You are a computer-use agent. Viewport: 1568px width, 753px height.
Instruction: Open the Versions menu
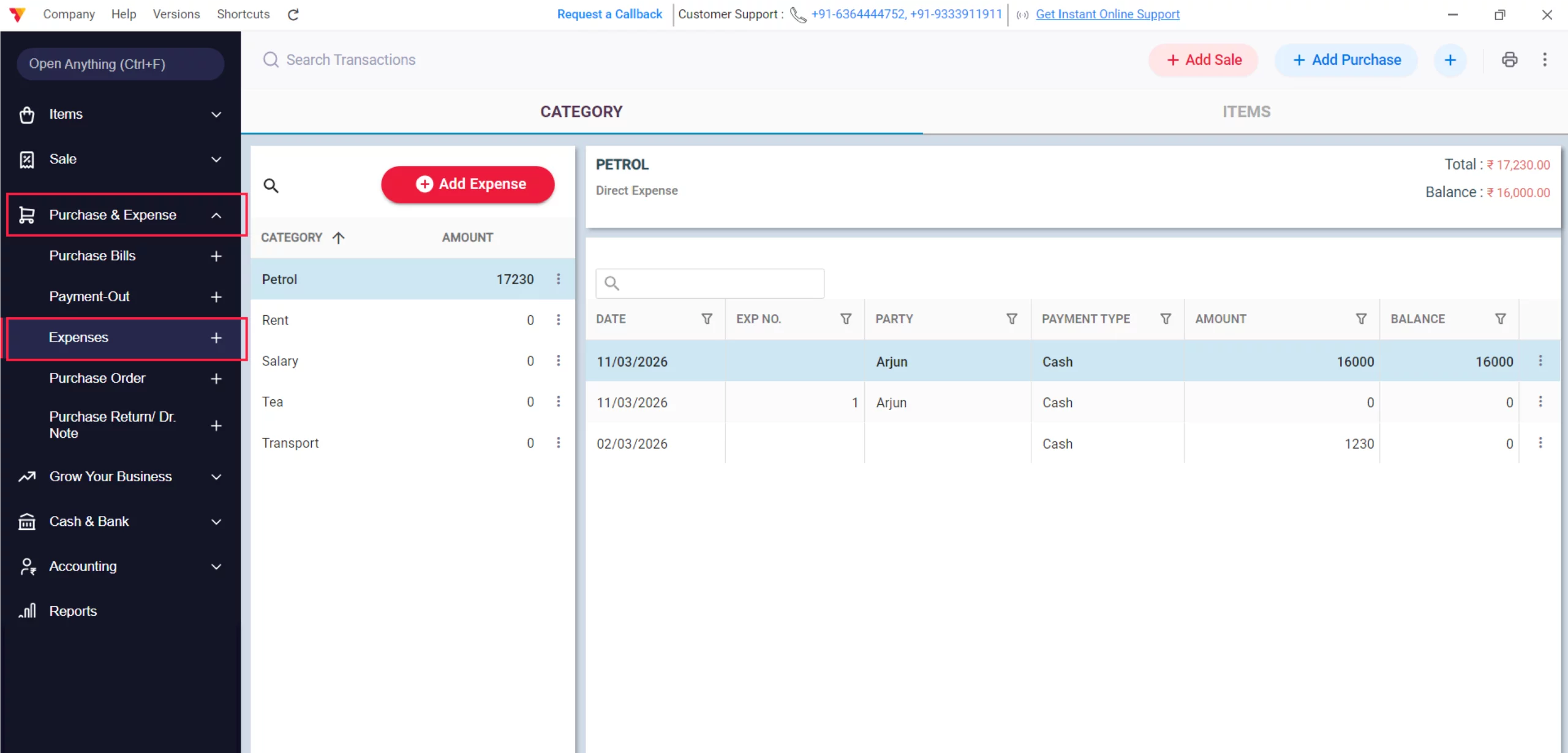pyautogui.click(x=176, y=14)
